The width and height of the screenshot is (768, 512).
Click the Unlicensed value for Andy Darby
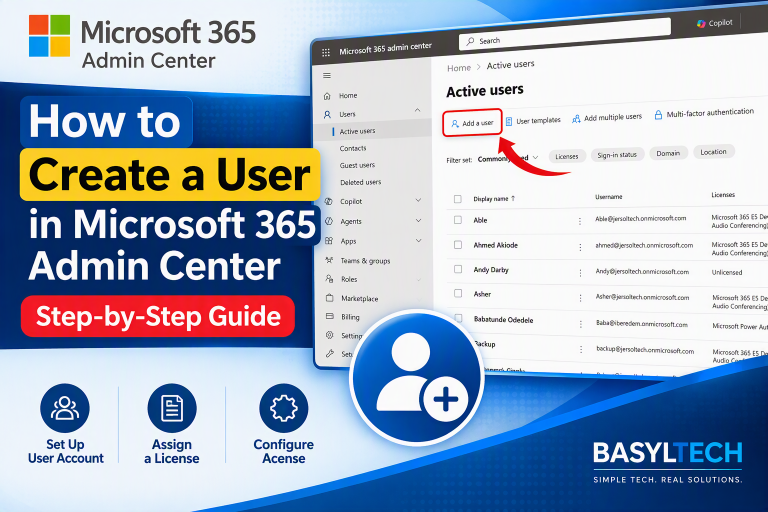pos(727,272)
